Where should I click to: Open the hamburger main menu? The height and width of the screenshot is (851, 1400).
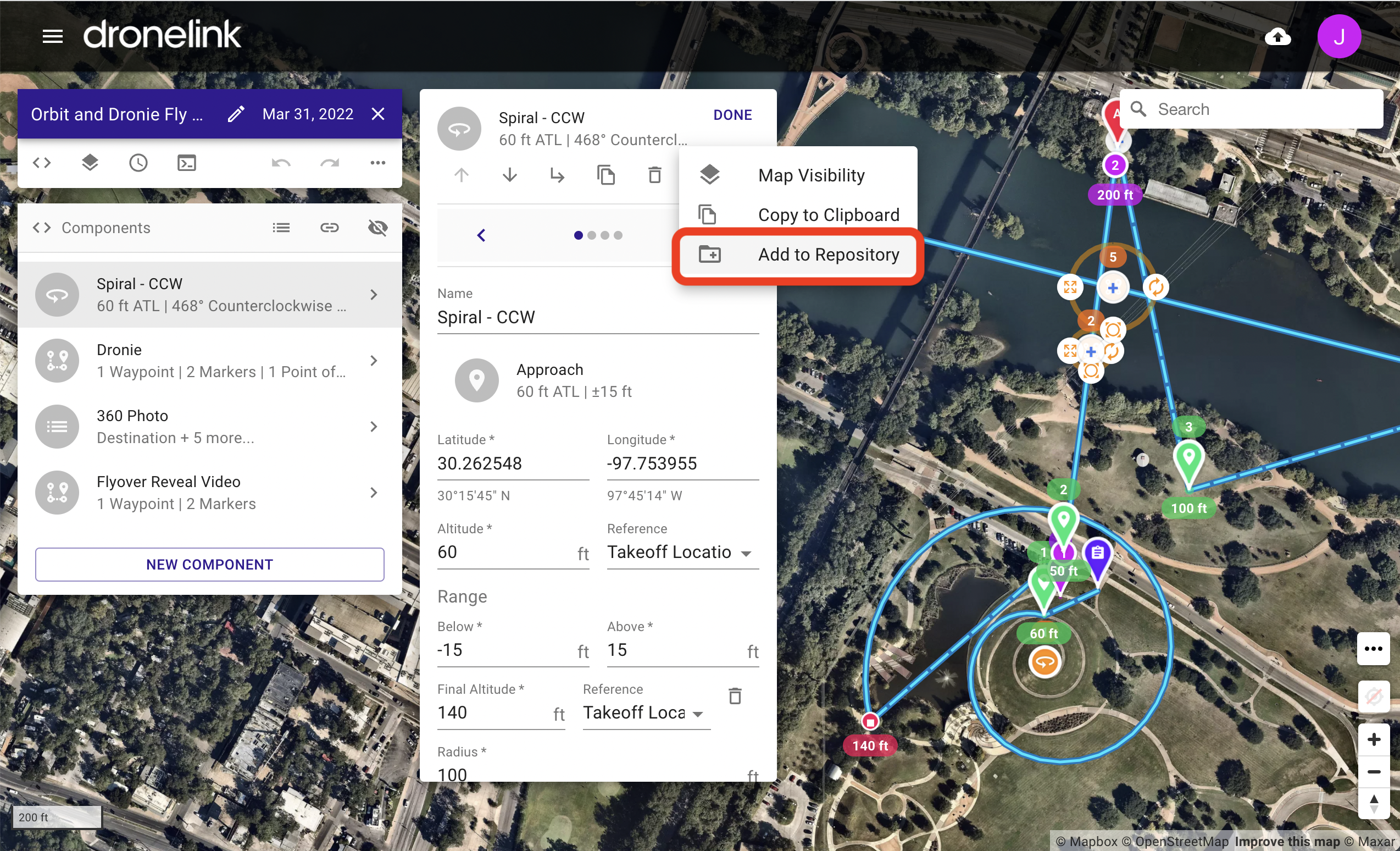coord(52,37)
